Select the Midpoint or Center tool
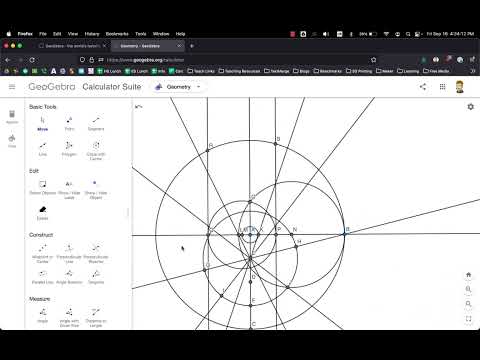This screenshot has height=360, width=480. point(43,253)
